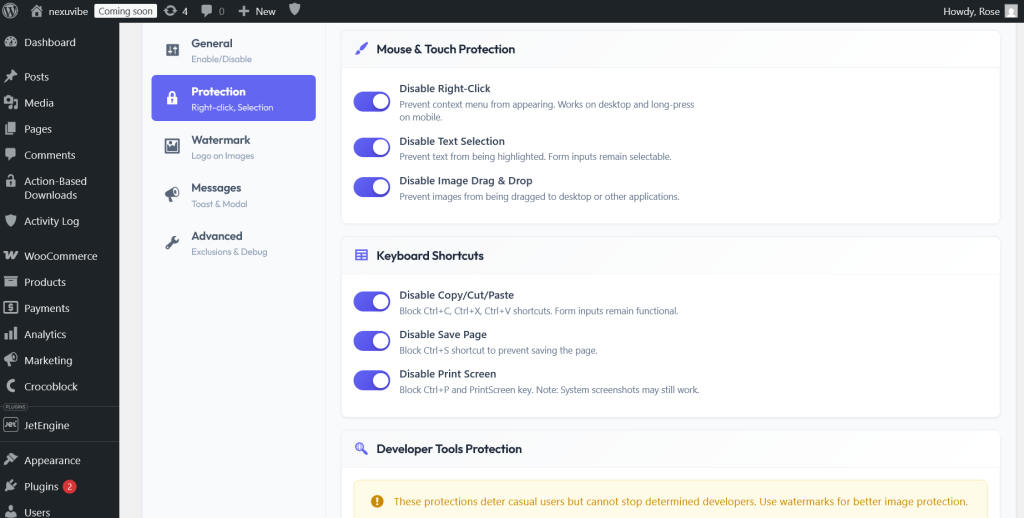Image resolution: width=1024 pixels, height=518 pixels.
Task: Click the Messages megaphone icon
Action: [172, 194]
